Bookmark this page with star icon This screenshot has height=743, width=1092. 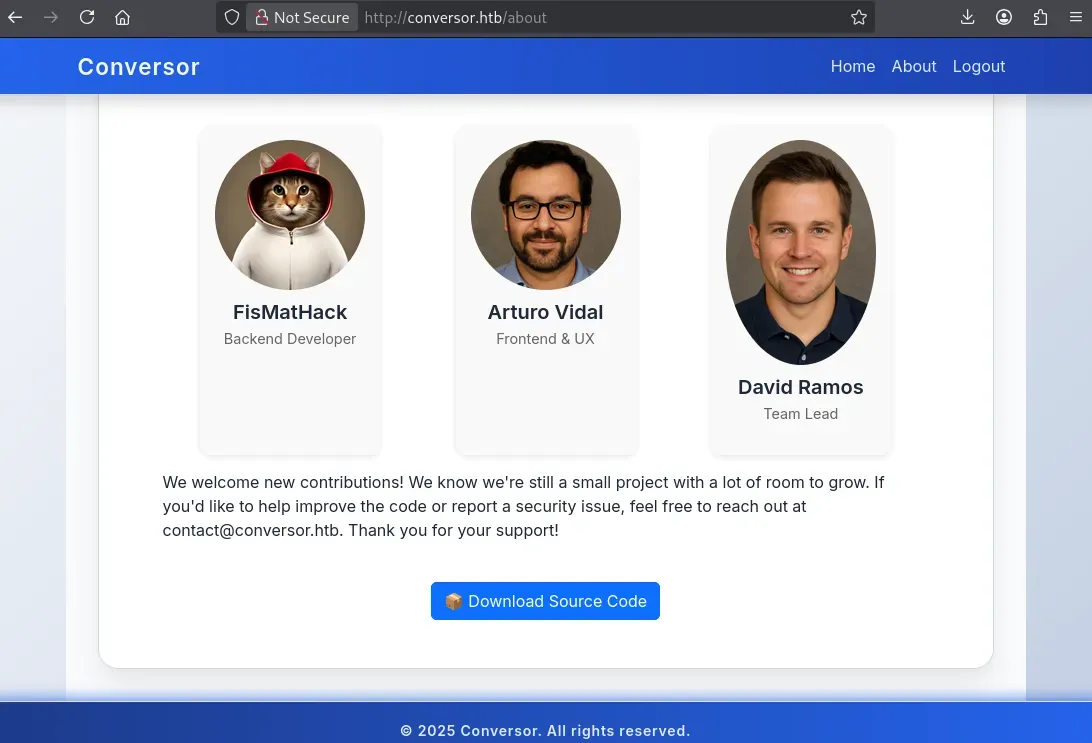(x=858, y=17)
